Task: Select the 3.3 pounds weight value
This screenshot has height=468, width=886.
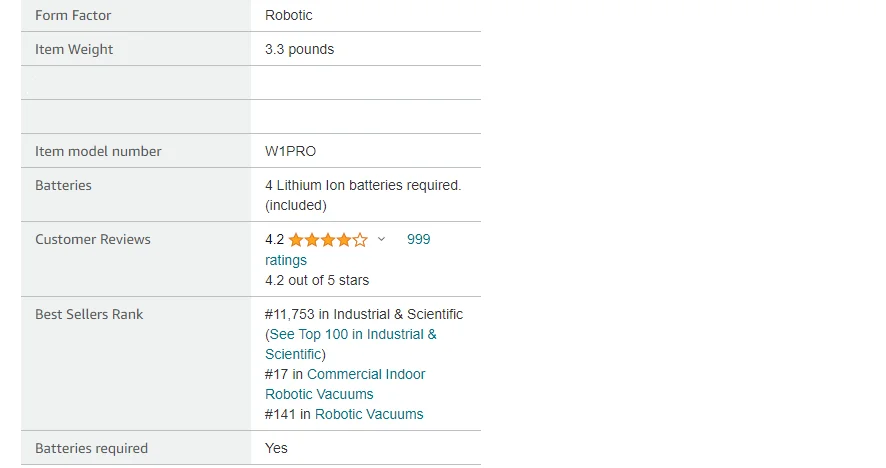Action: [x=299, y=49]
